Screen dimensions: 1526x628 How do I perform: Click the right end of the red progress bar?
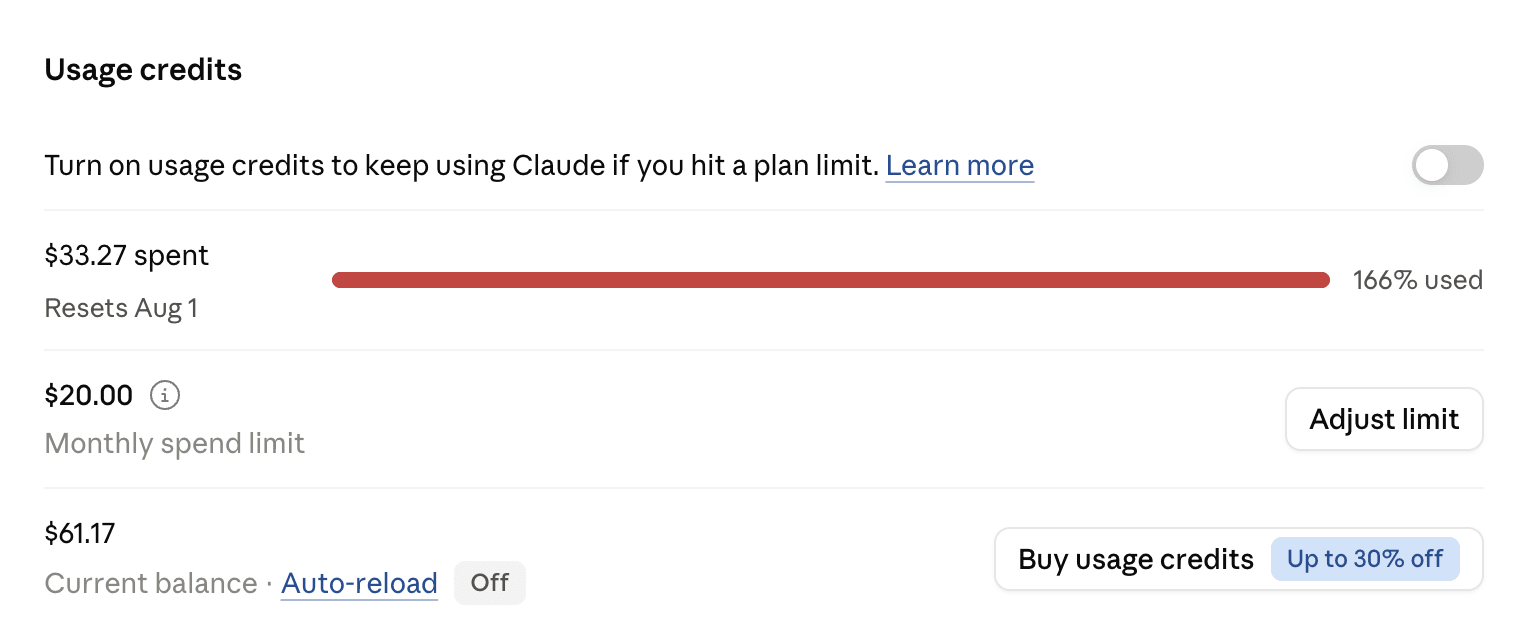[1323, 280]
